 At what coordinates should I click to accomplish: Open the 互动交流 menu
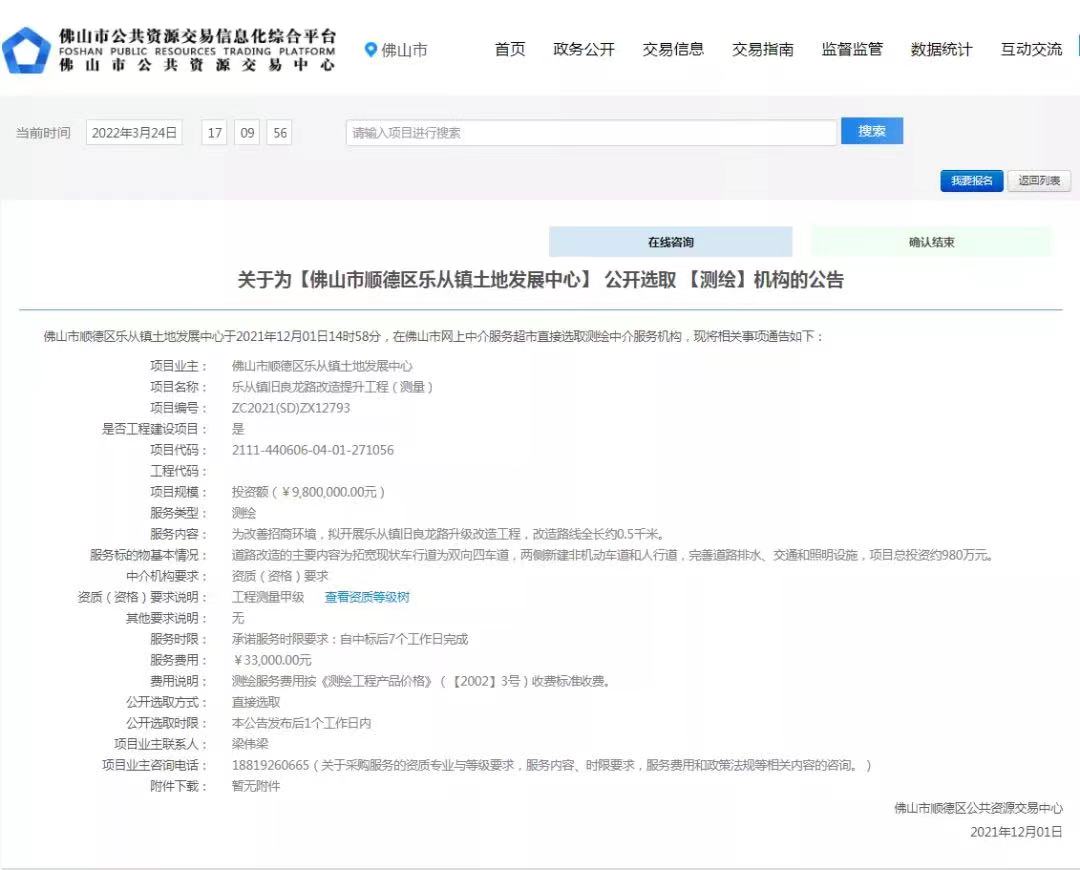click(x=1031, y=49)
